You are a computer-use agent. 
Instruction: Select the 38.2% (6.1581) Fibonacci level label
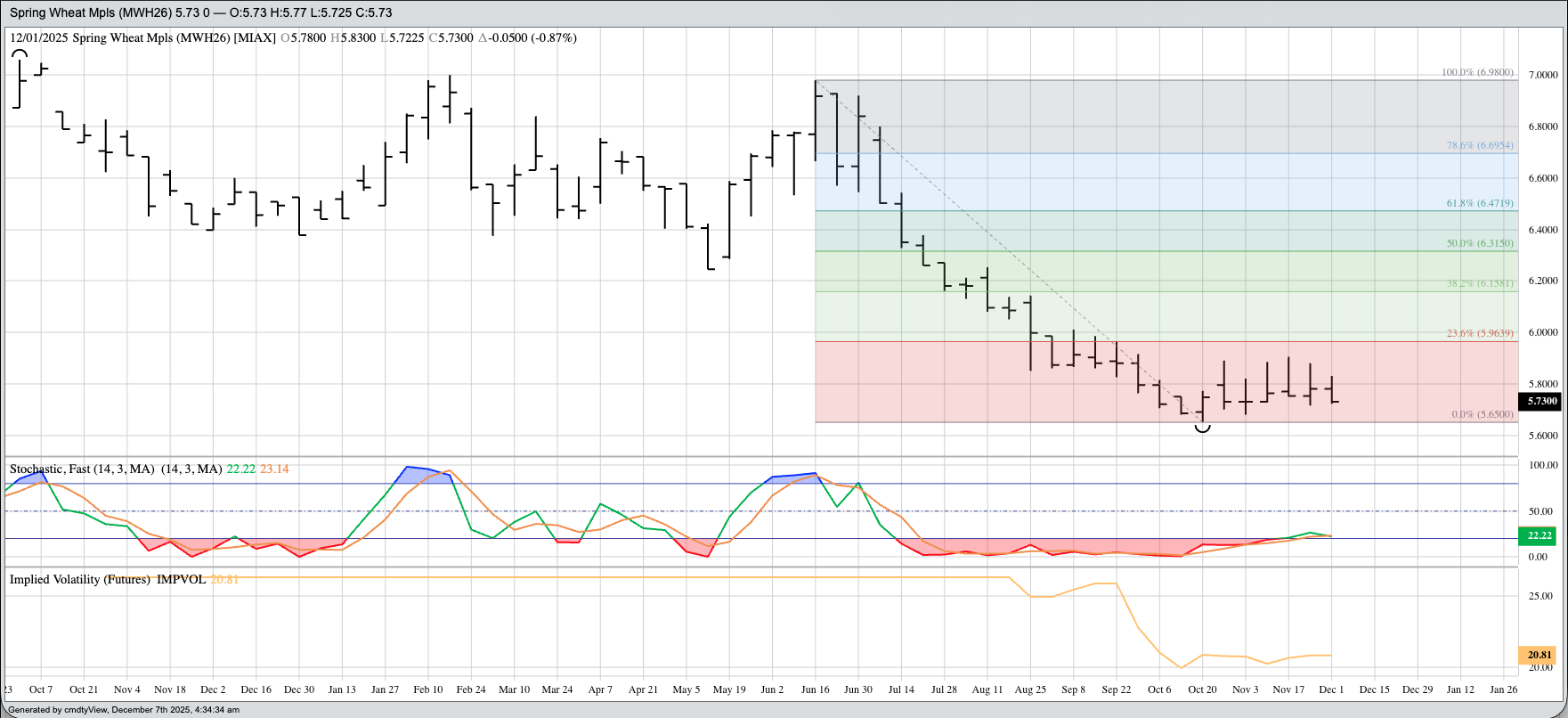pos(1479,284)
